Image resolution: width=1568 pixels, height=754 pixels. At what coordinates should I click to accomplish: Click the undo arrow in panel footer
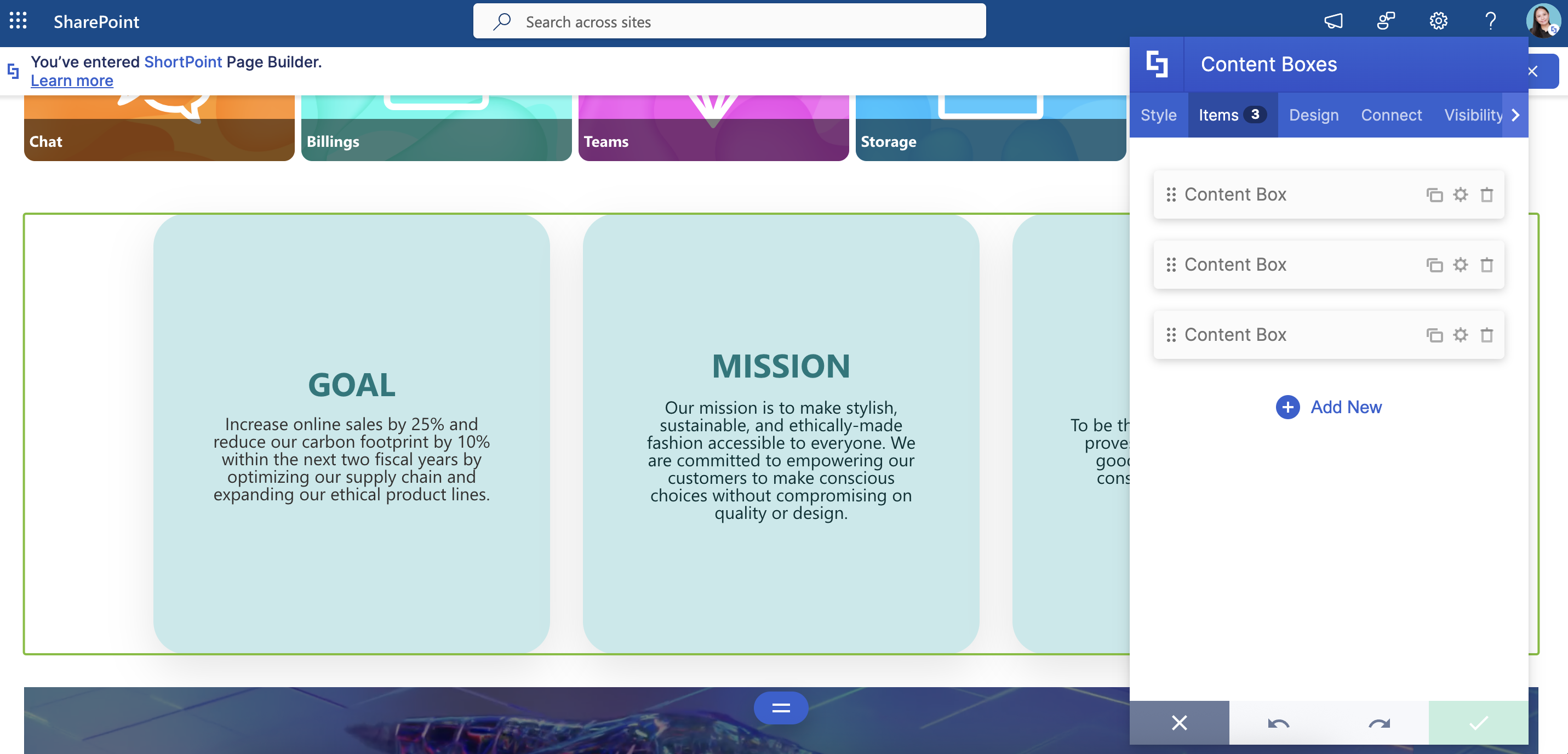(x=1278, y=723)
